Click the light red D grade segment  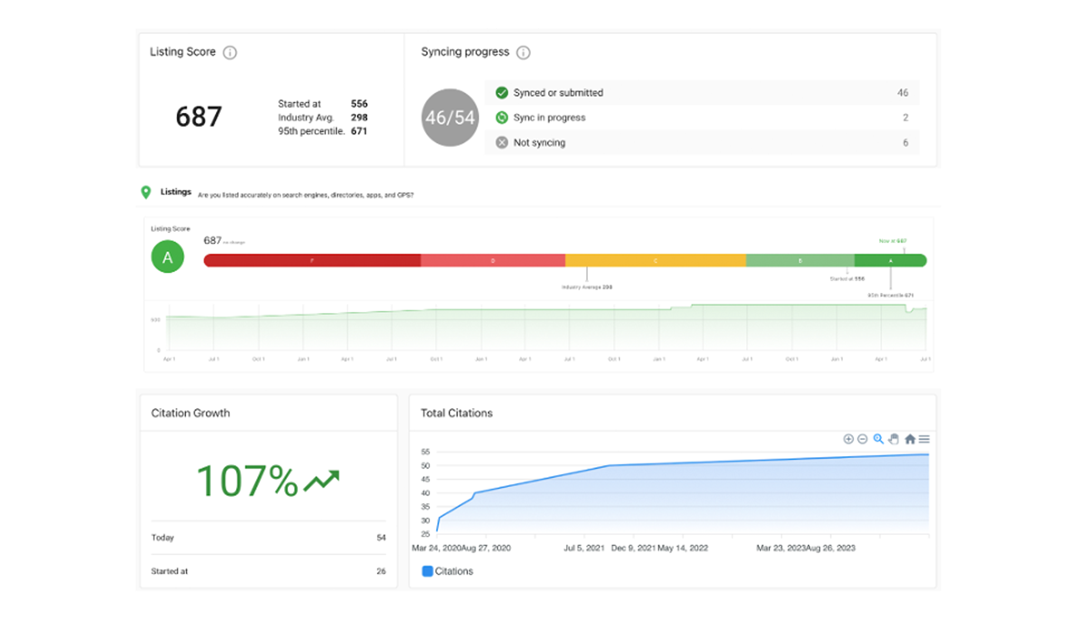pyautogui.click(x=492, y=260)
